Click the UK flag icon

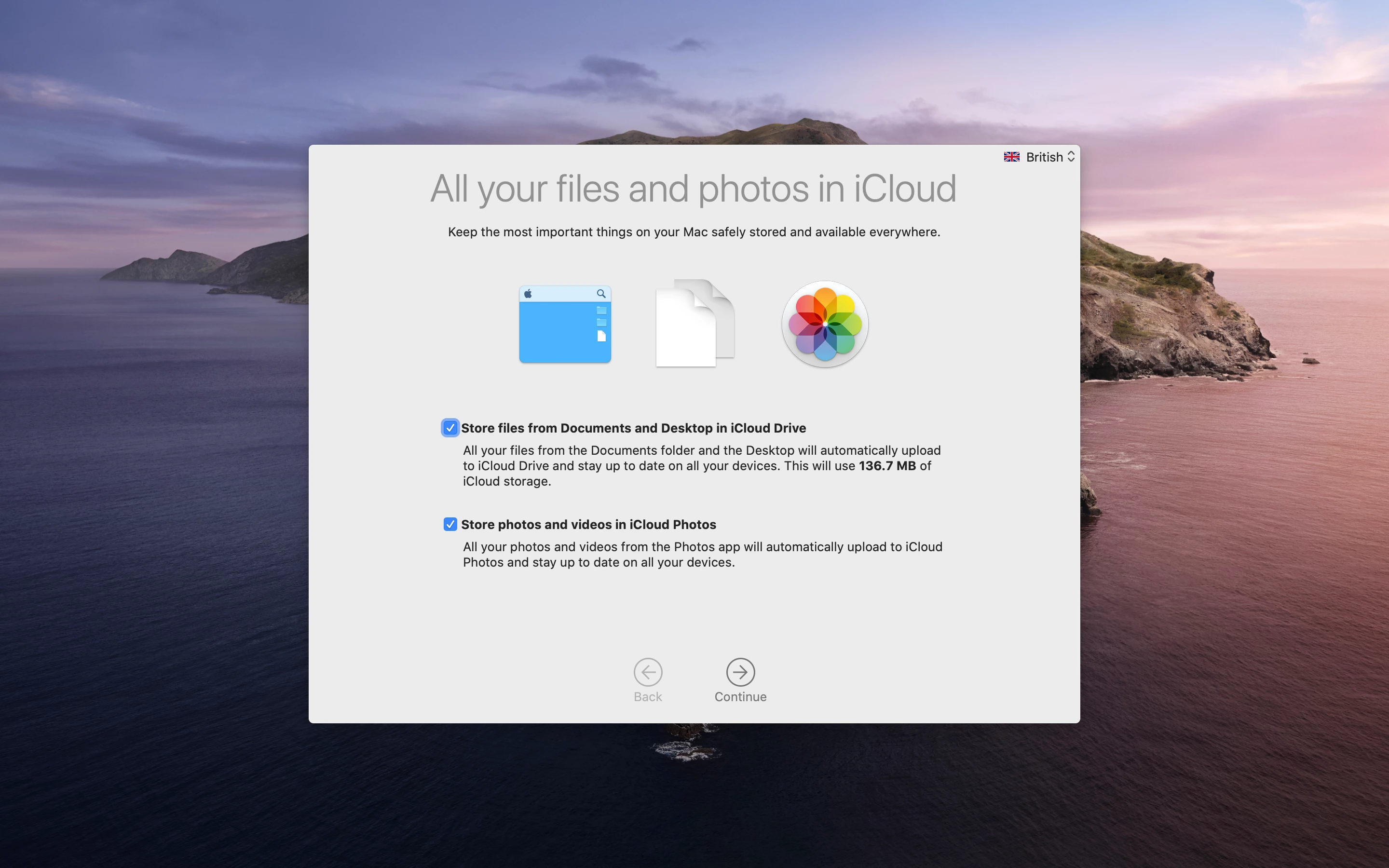1011,157
